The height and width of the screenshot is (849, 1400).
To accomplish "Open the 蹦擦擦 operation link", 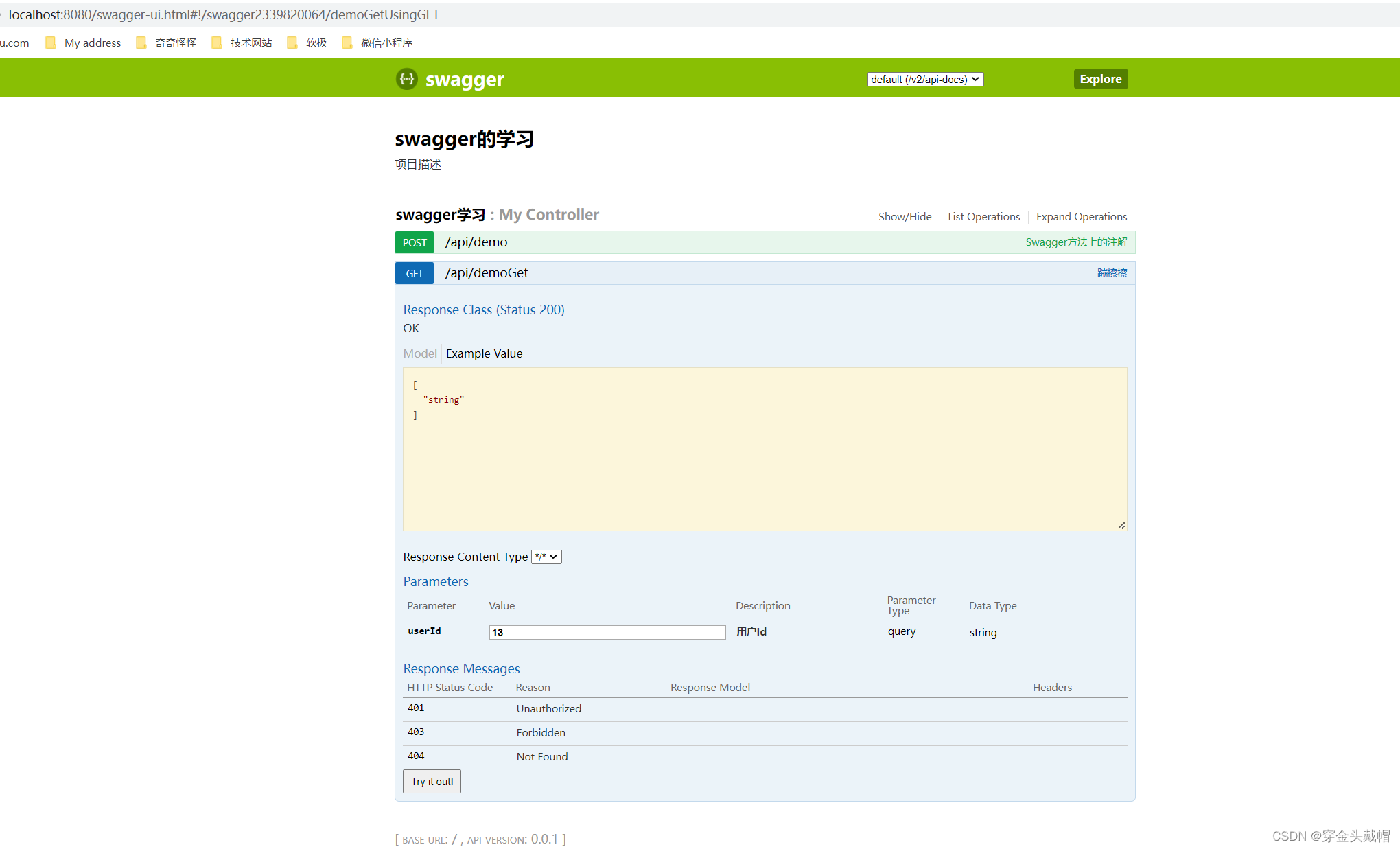I will point(1112,272).
